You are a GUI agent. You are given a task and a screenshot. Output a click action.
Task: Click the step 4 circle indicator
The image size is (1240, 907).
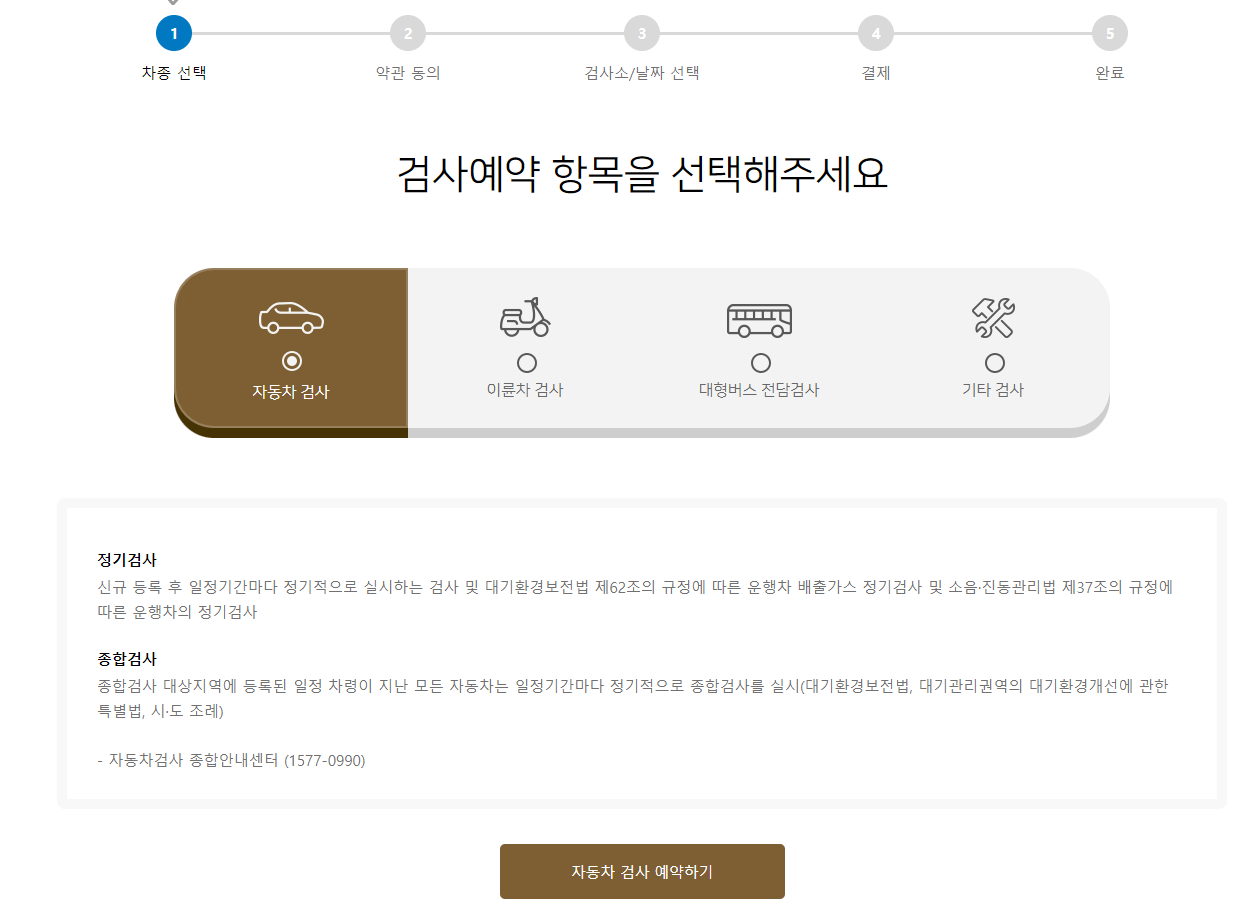tap(876, 32)
